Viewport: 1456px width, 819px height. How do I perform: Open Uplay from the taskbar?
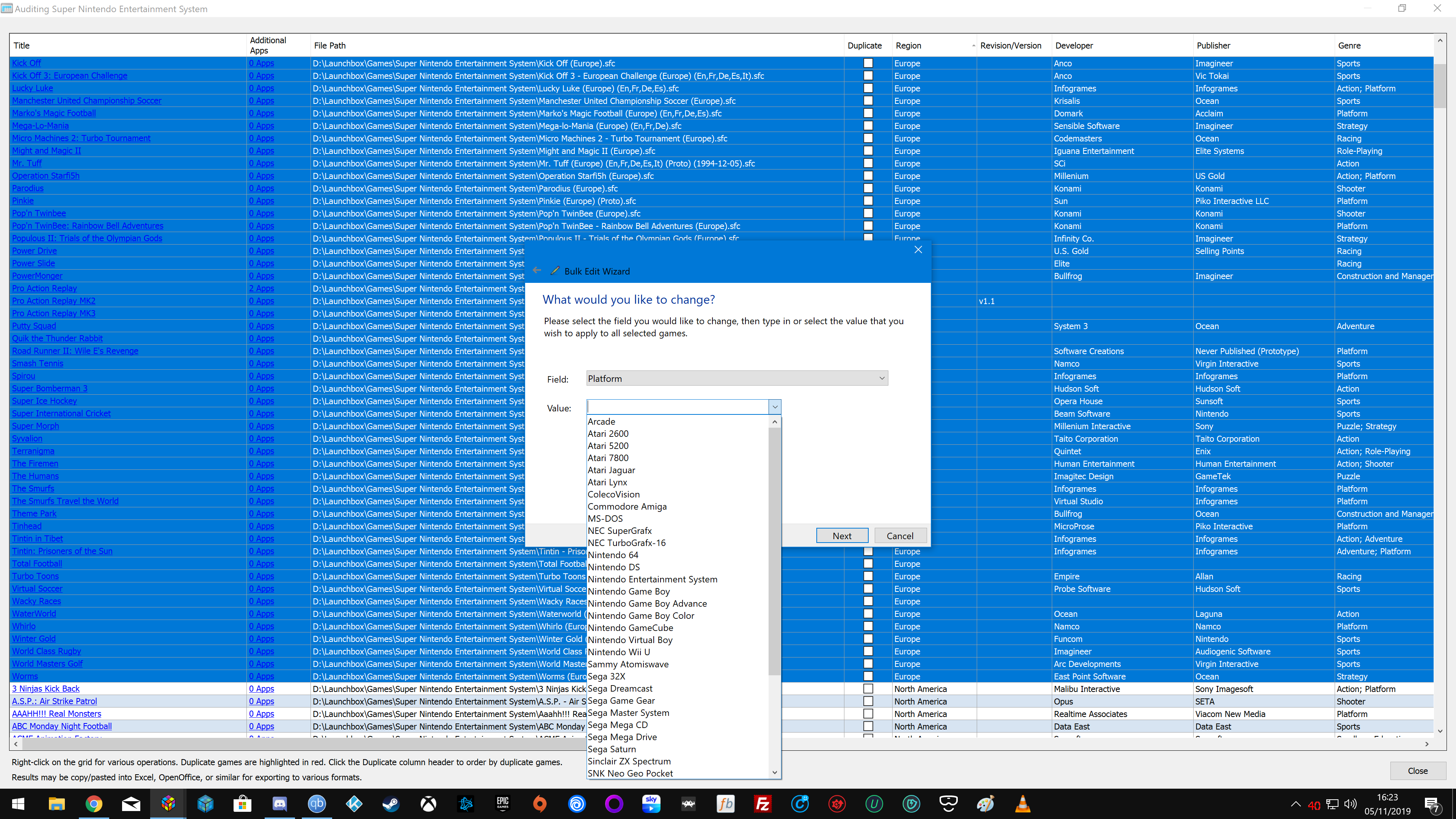(577, 804)
